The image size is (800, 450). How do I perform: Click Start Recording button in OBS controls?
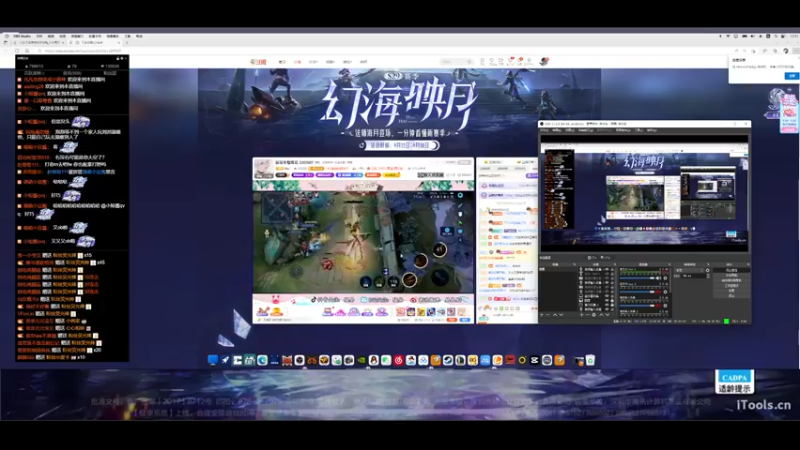(732, 275)
